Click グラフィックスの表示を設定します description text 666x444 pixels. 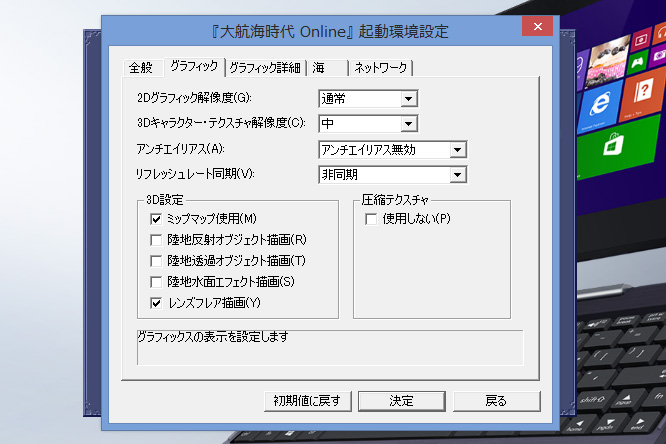coord(213,337)
